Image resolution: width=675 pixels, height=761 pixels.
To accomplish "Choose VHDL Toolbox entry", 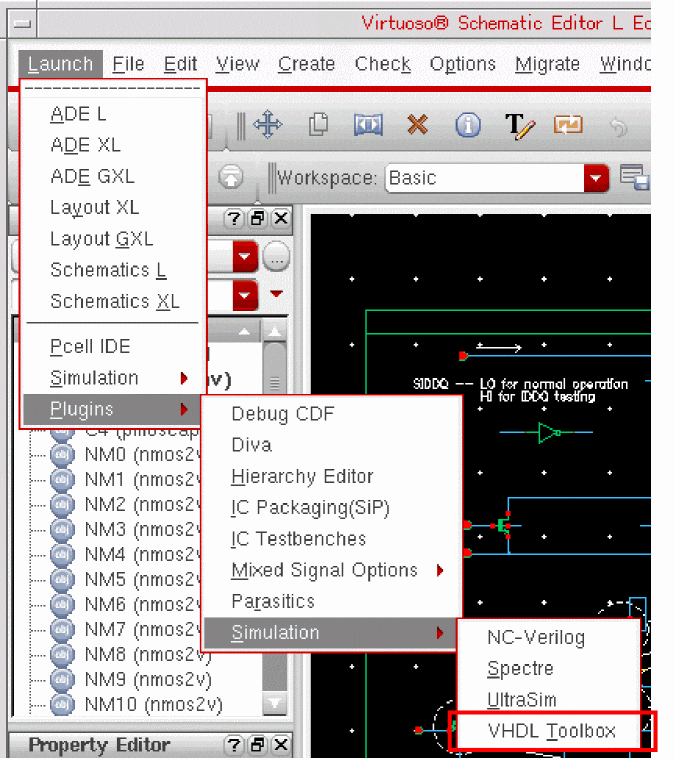I will (551, 731).
